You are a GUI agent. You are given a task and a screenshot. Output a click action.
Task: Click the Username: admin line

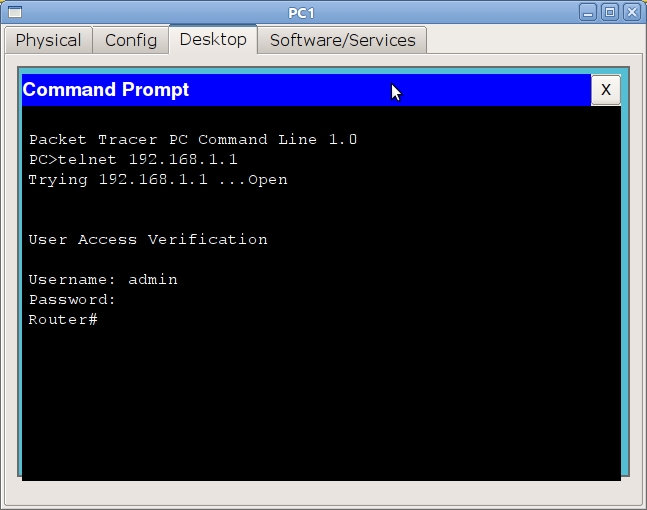[103, 280]
